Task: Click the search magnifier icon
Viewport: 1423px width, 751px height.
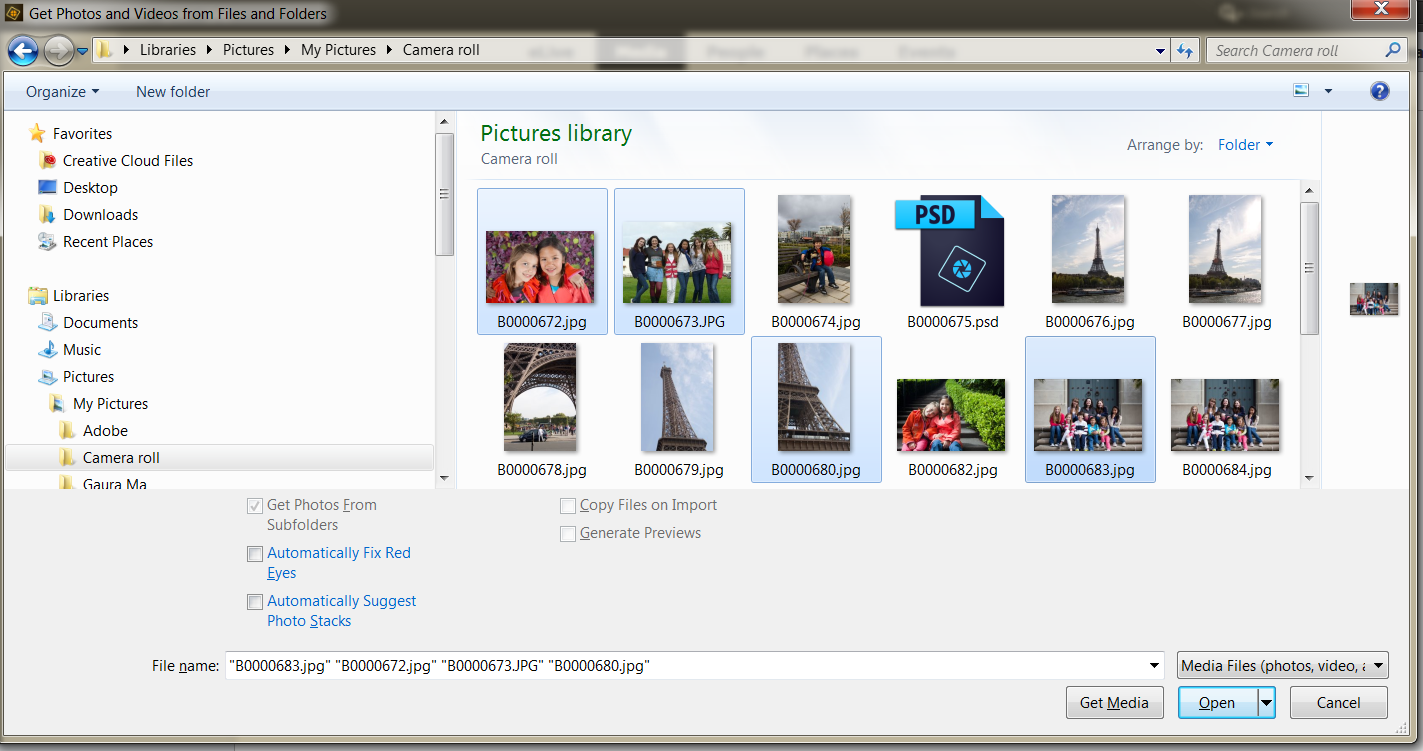Action: pyautogui.click(x=1392, y=49)
